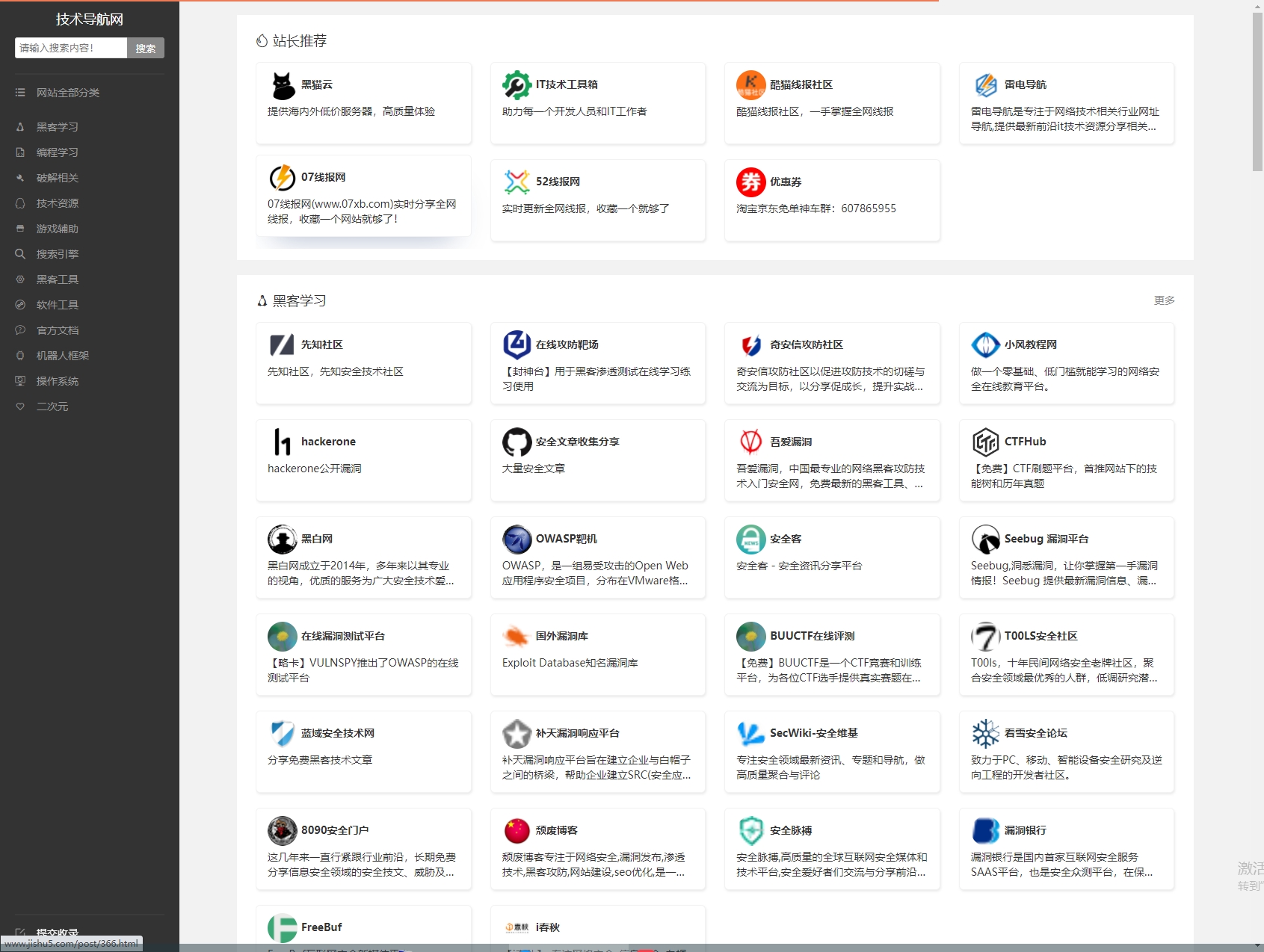Click the FreeBuf green logo icon
The image size is (1264, 952).
[x=283, y=928]
